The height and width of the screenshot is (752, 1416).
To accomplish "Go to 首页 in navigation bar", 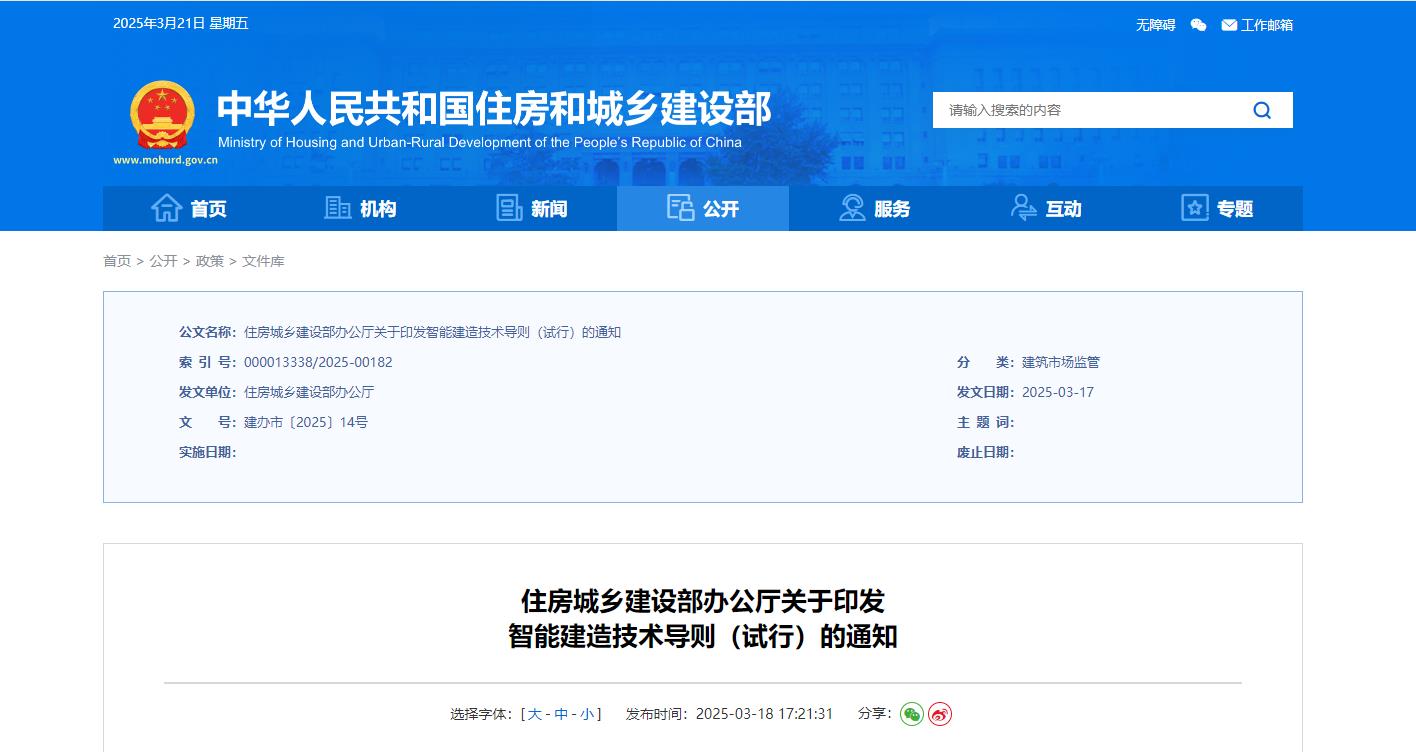I will click(189, 208).
